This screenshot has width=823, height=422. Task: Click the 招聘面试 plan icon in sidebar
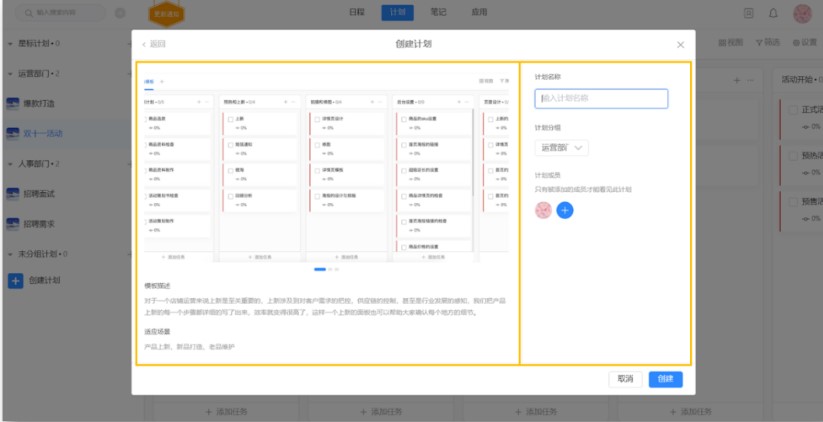(x=14, y=193)
